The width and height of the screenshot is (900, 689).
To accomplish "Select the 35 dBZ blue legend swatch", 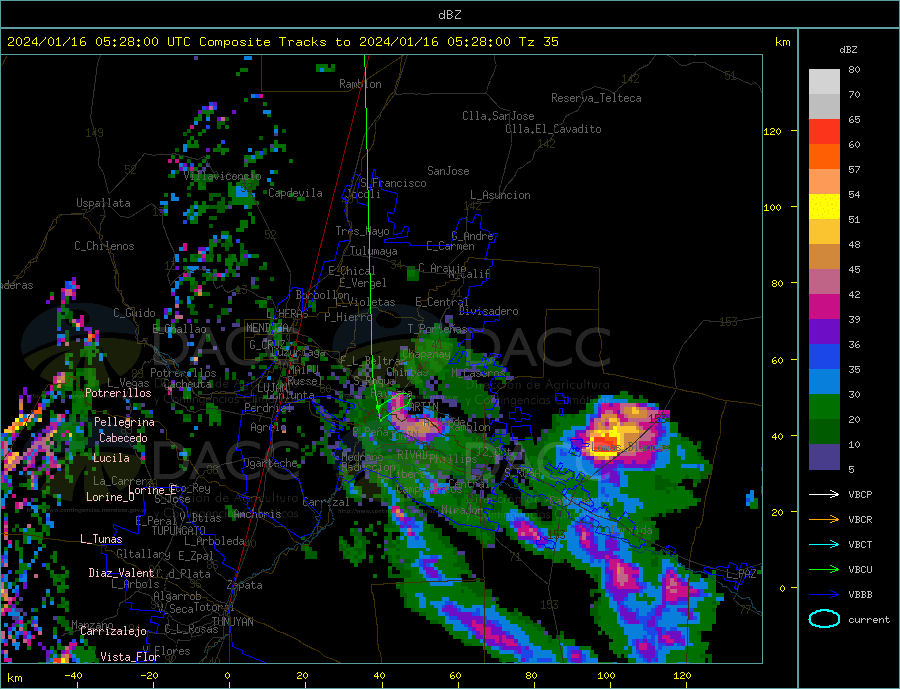I will coord(824,356).
